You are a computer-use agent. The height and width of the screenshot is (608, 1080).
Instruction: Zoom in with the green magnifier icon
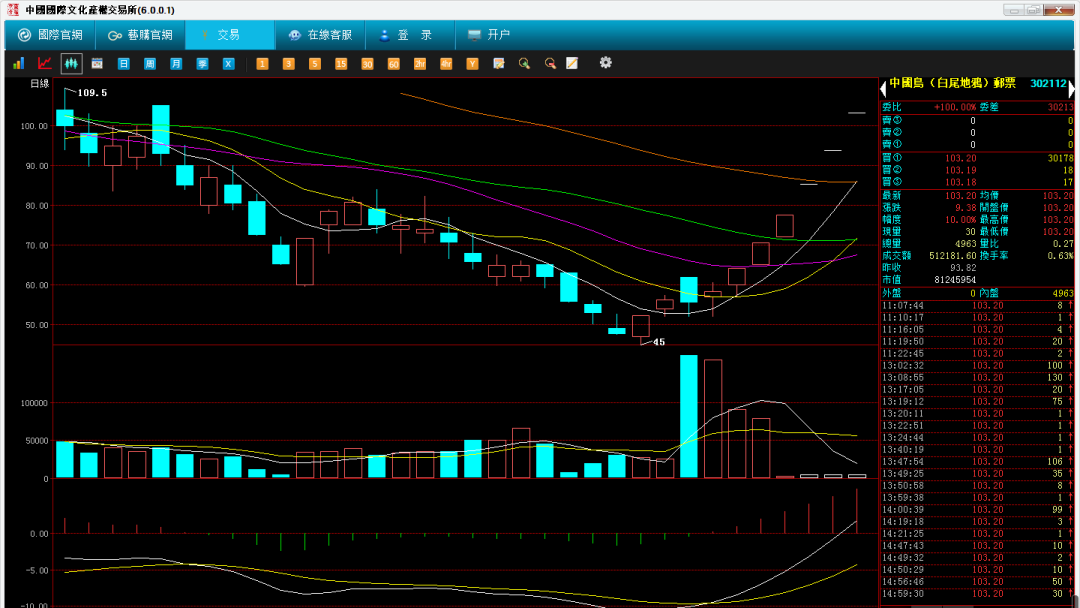point(524,63)
